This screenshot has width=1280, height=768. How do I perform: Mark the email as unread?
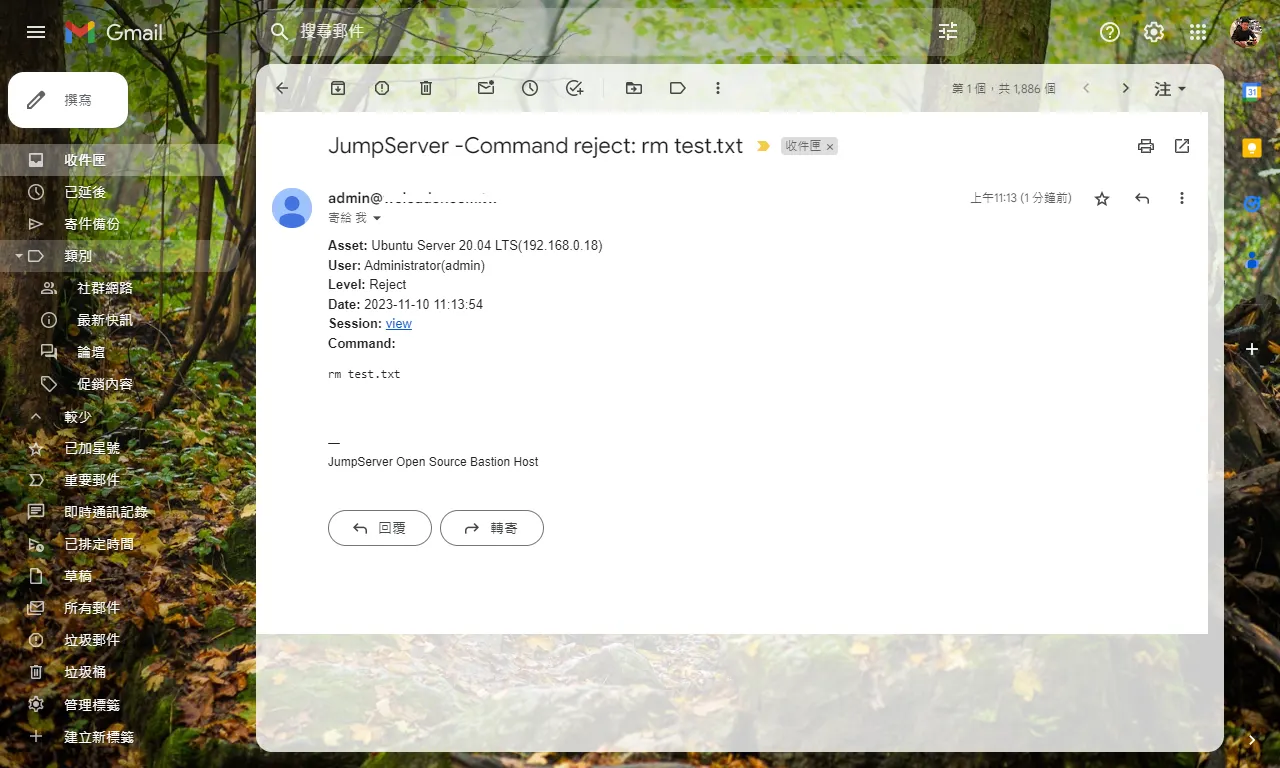[x=486, y=88]
